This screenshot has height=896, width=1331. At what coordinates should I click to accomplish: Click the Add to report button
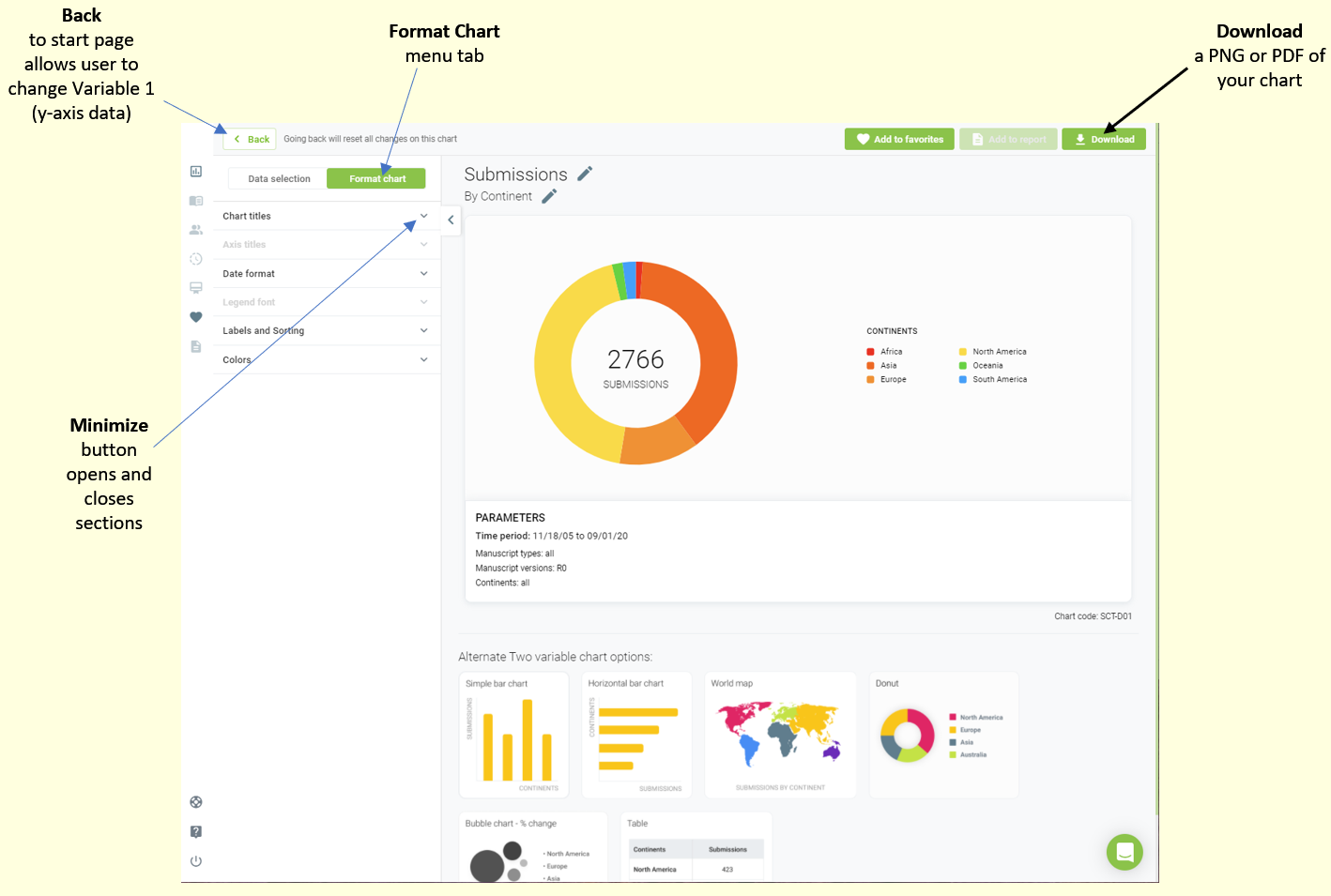(1008, 139)
